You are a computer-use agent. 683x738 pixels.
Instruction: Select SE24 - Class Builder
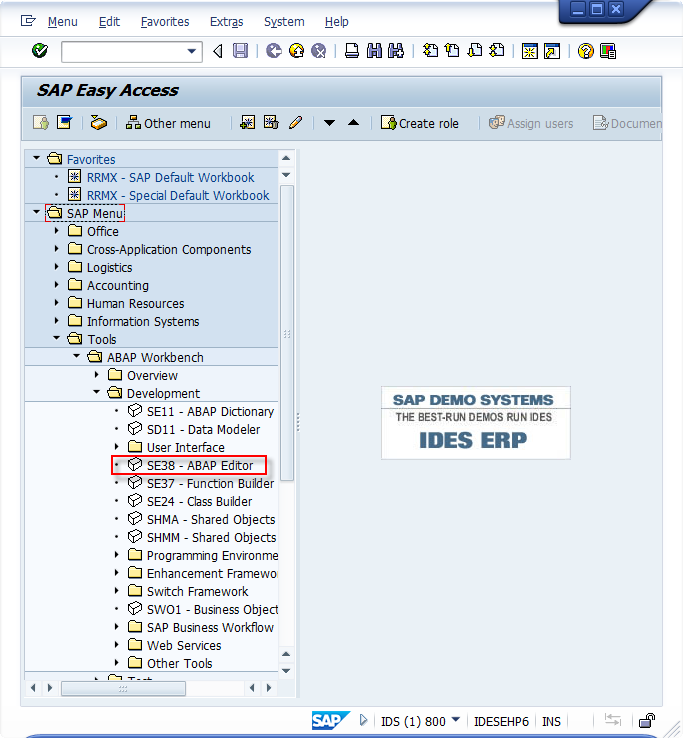tap(200, 502)
